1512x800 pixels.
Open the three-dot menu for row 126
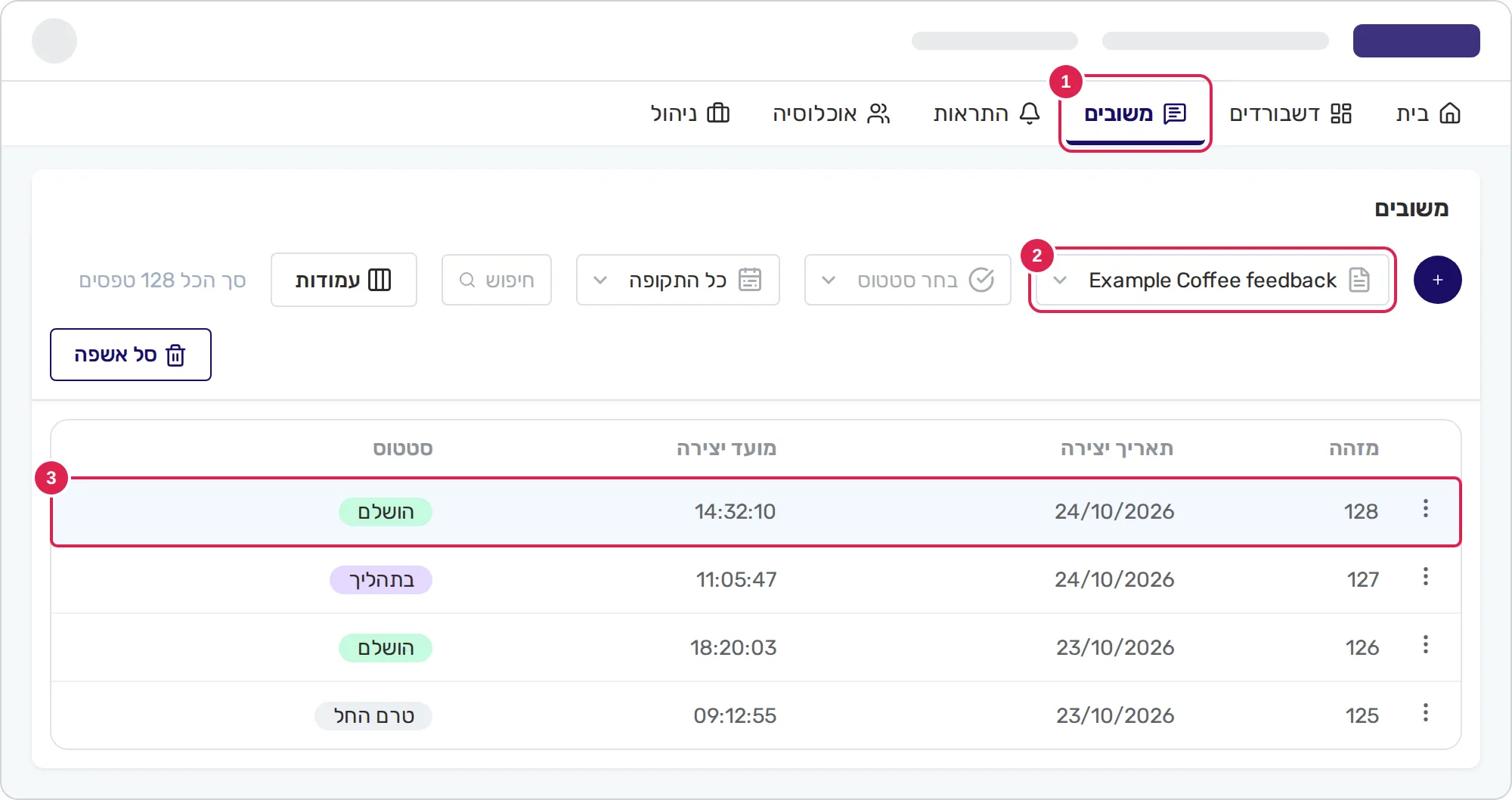[x=1425, y=645]
